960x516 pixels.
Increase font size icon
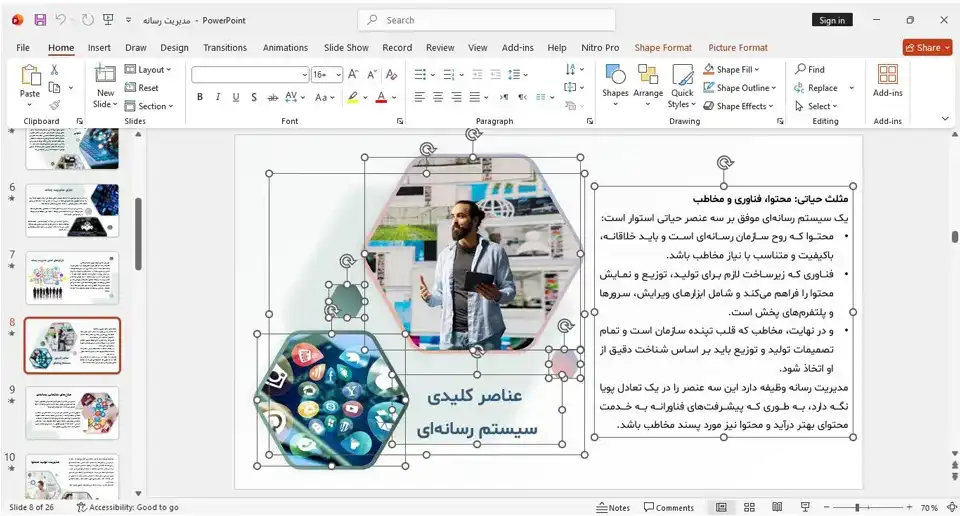[x=353, y=75]
